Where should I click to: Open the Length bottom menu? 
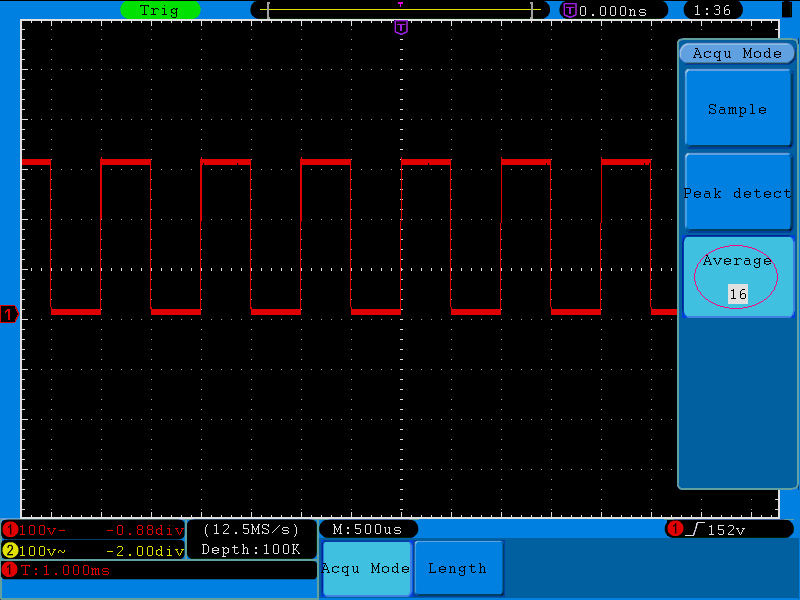coord(458,568)
